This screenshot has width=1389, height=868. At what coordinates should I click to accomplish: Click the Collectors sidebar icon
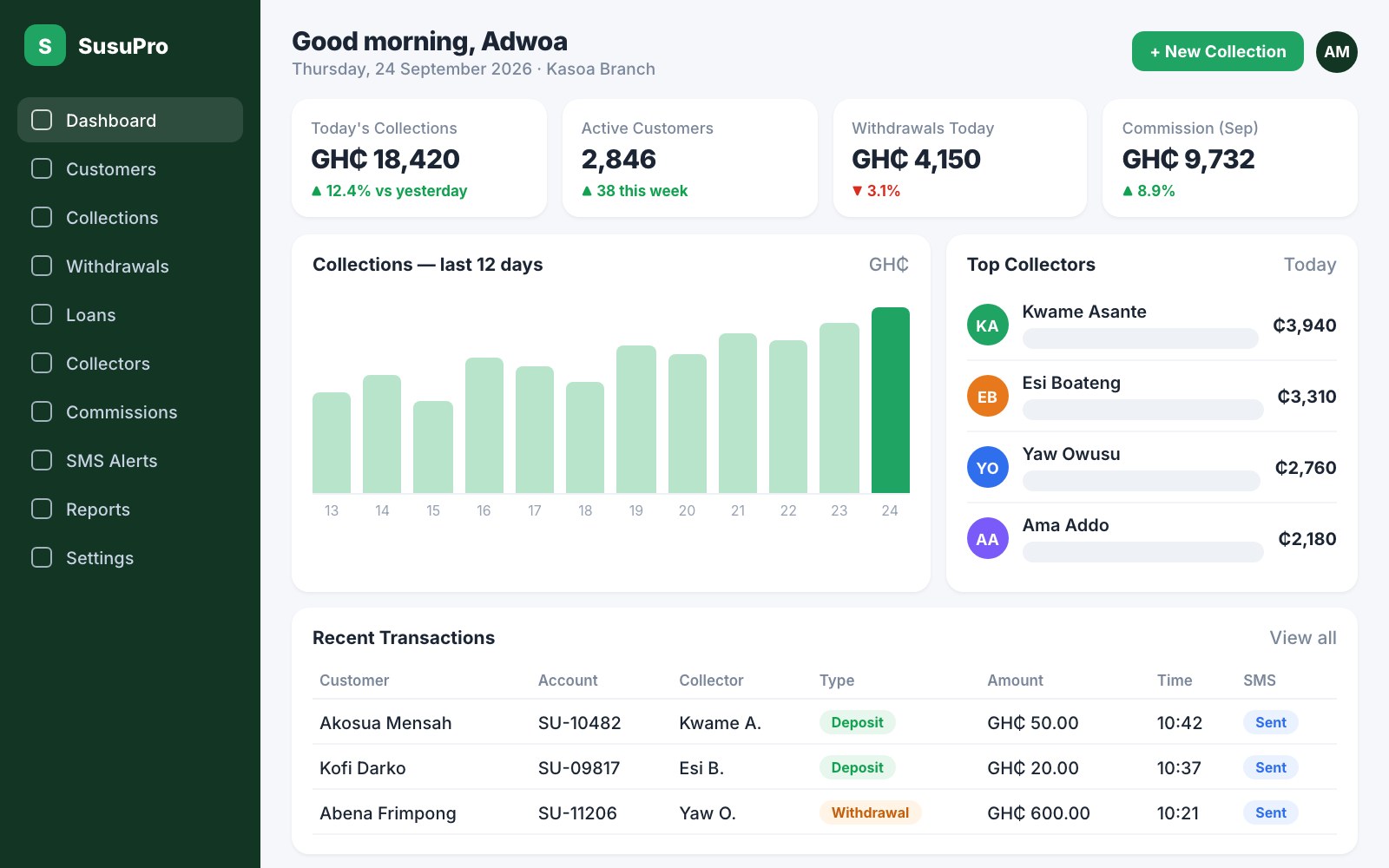click(42, 363)
